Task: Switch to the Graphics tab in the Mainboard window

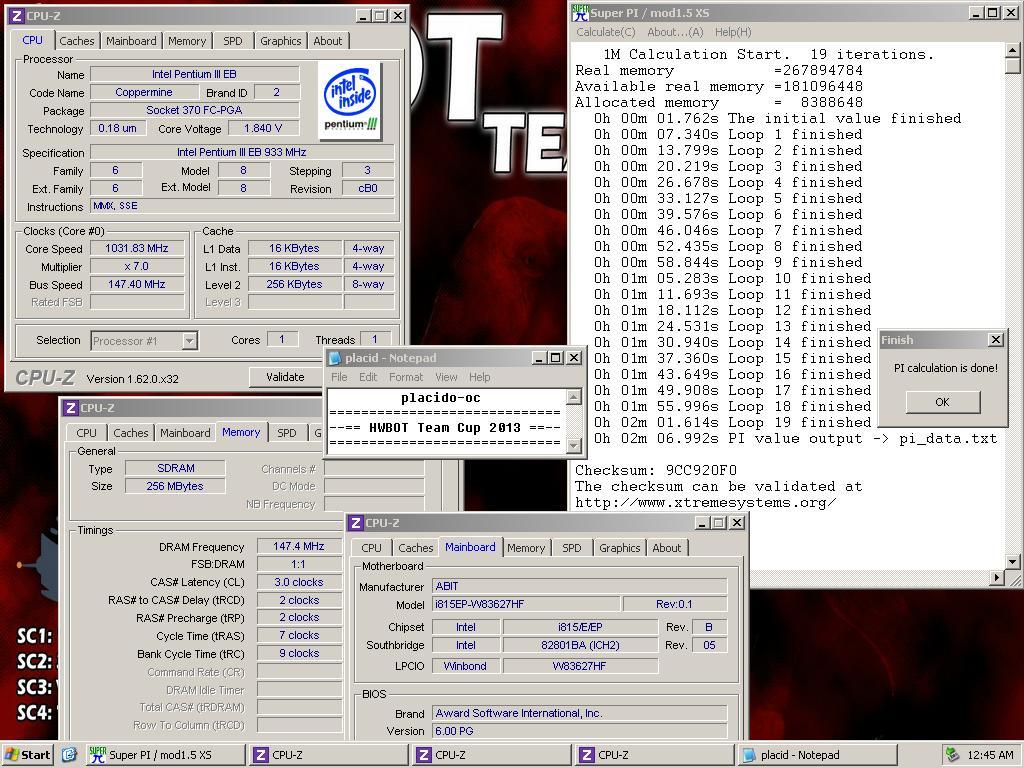Action: (620, 548)
